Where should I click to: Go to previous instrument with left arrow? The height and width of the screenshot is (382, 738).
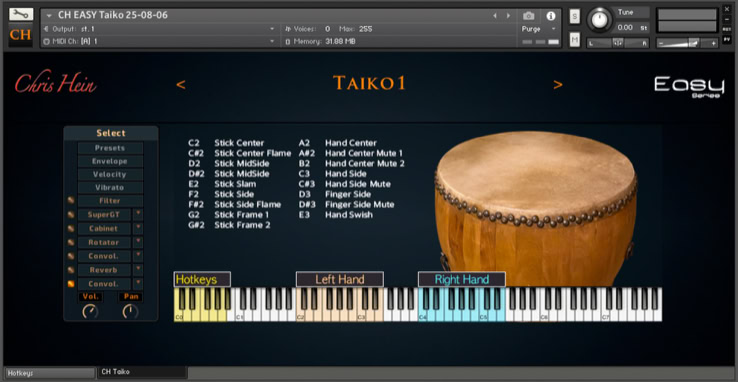[x=495, y=16]
